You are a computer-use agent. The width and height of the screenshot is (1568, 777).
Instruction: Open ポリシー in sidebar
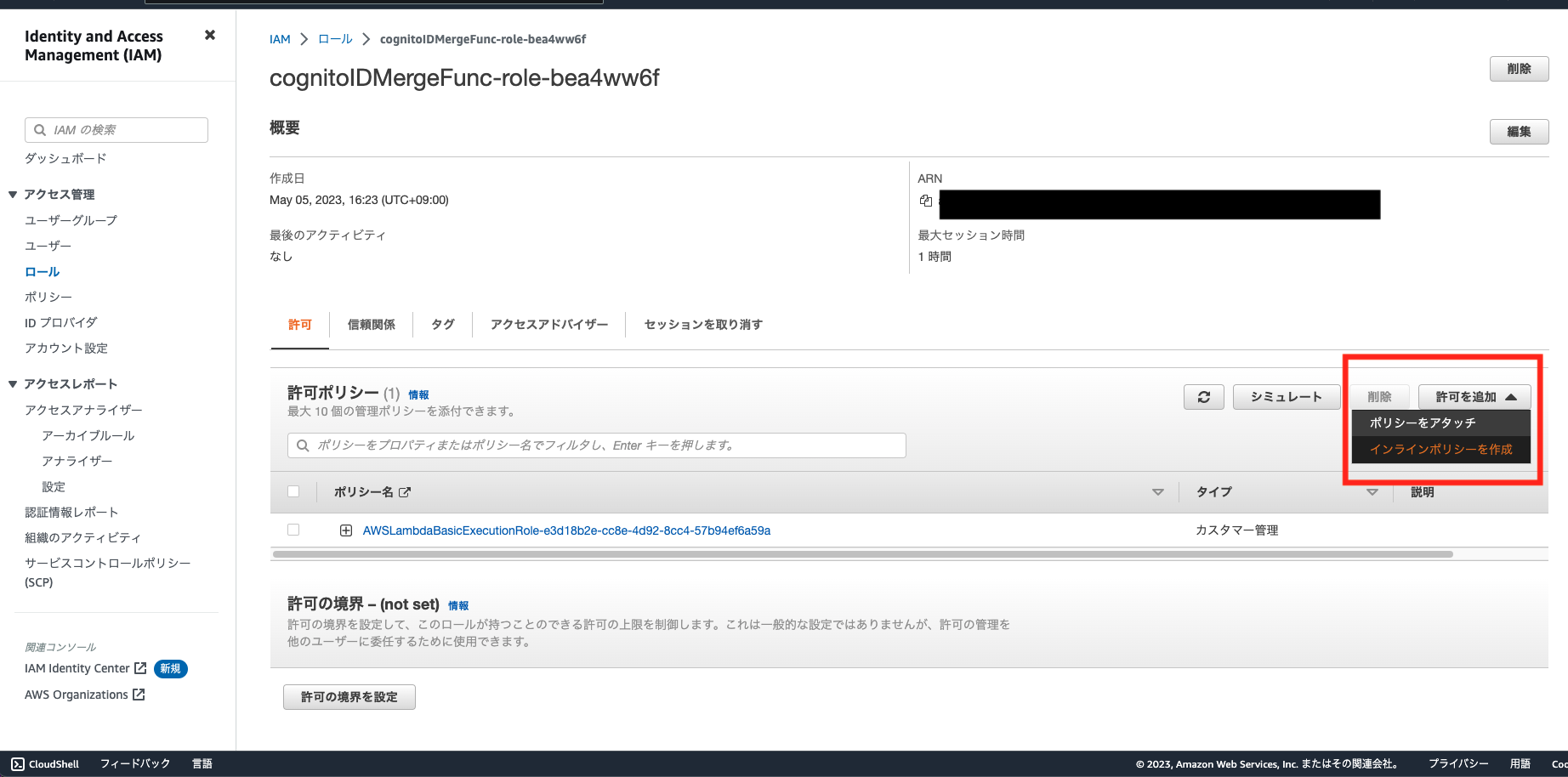(48, 298)
